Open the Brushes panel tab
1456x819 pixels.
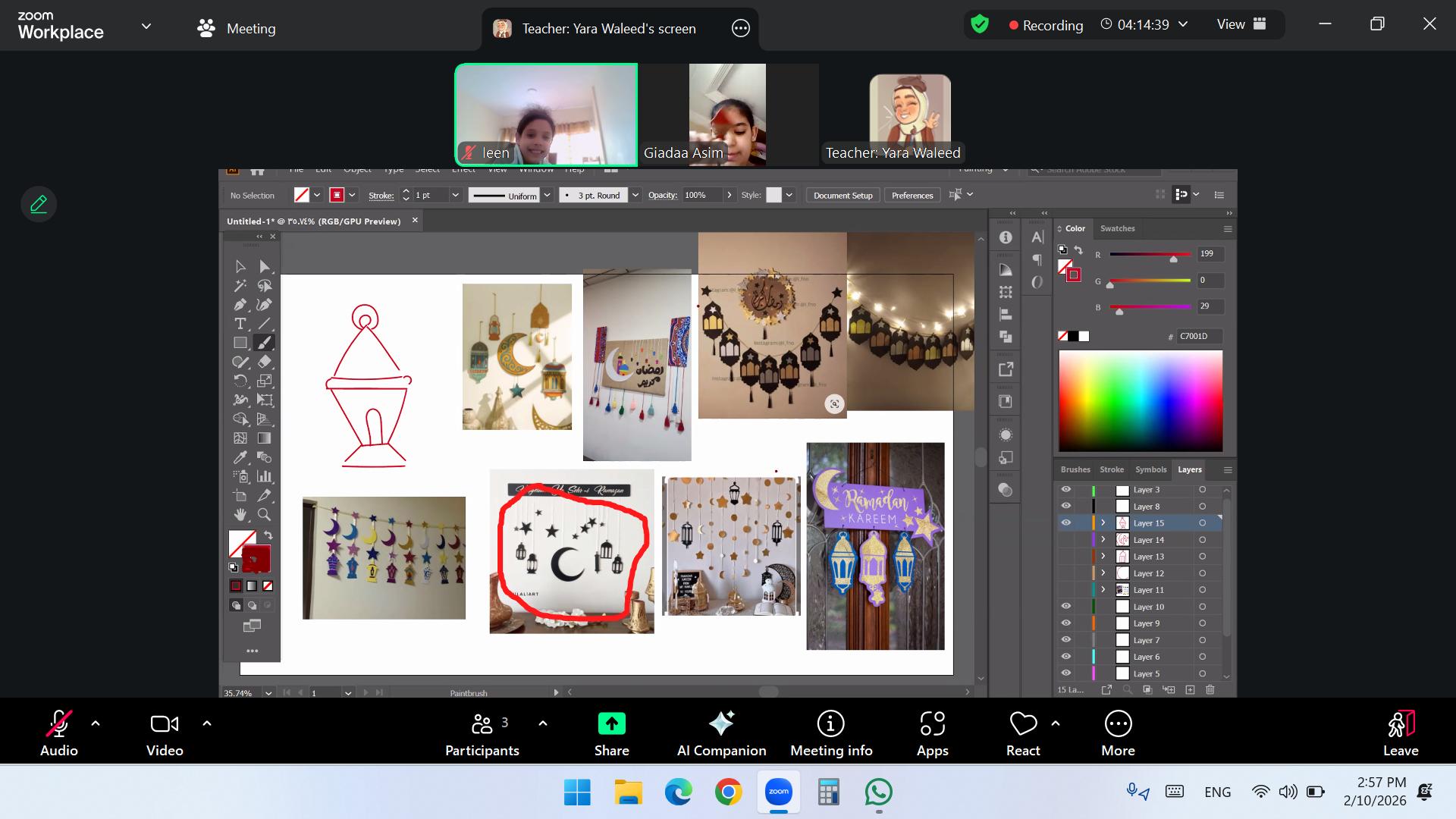coord(1075,469)
